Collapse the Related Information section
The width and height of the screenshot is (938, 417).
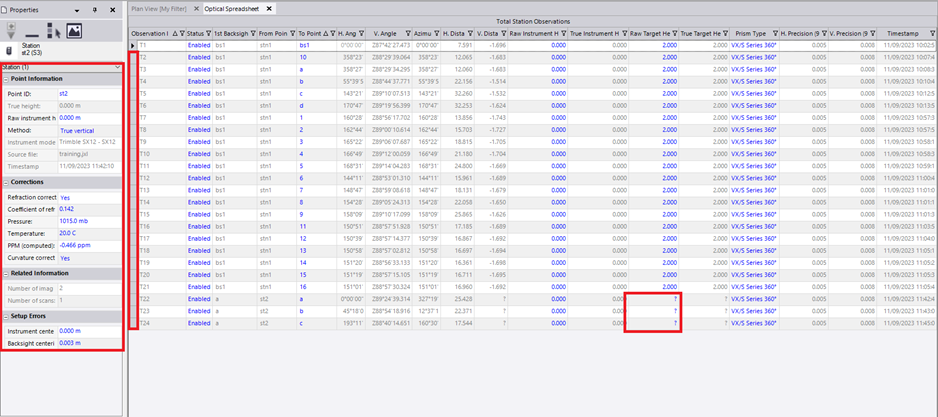(x=6, y=273)
